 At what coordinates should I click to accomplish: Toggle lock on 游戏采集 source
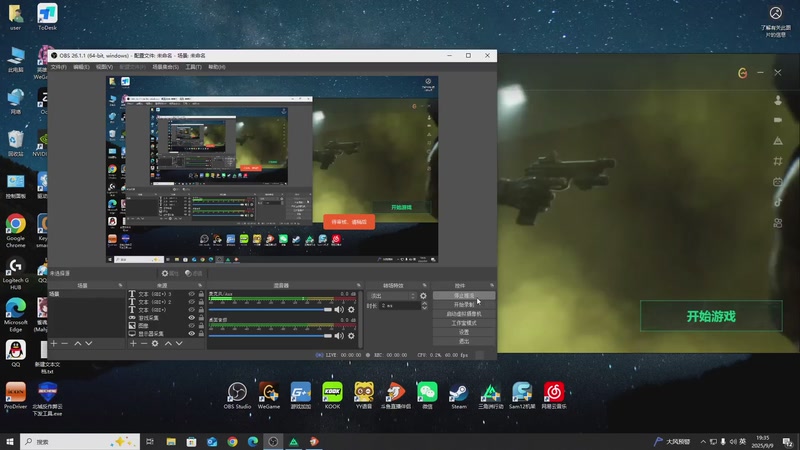pyautogui.click(x=201, y=318)
